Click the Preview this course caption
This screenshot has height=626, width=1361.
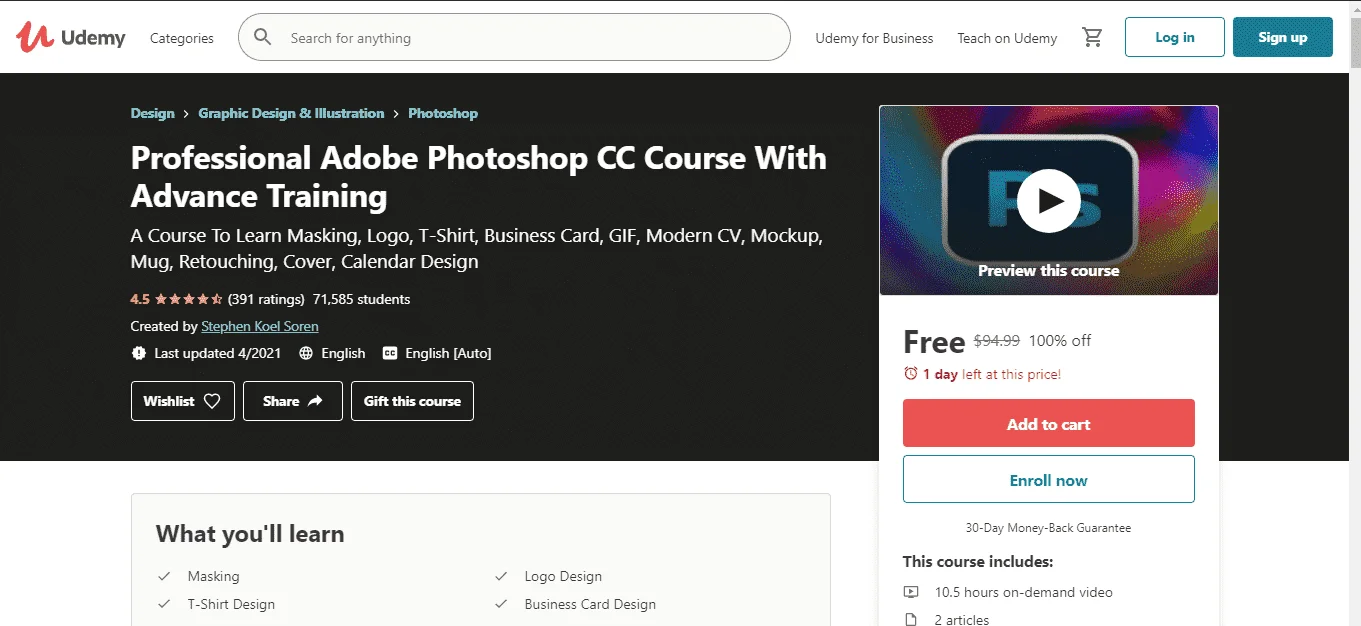click(1048, 271)
